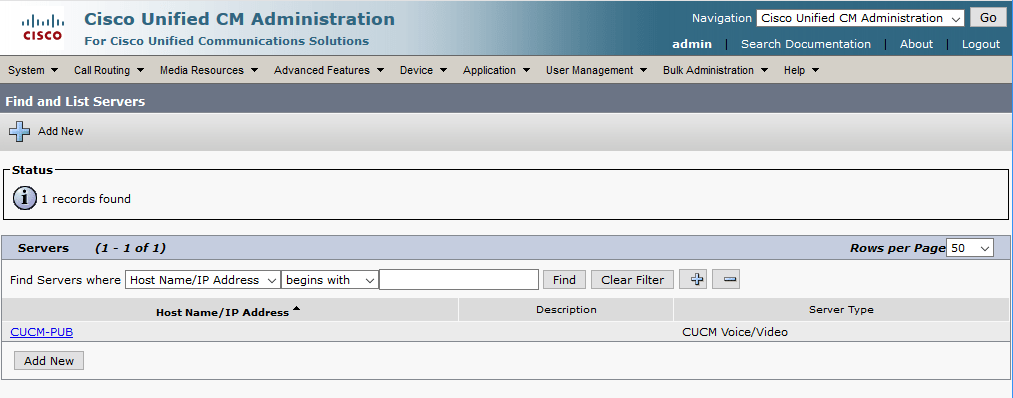1013x398 pixels.
Task: Click the About link
Action: [916, 44]
